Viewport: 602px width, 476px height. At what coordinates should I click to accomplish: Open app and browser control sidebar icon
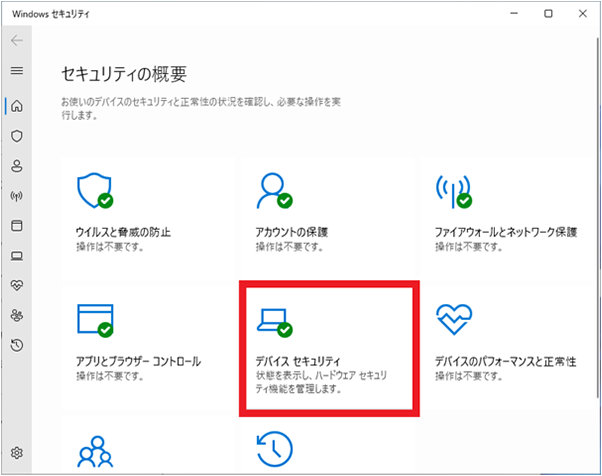tap(17, 225)
